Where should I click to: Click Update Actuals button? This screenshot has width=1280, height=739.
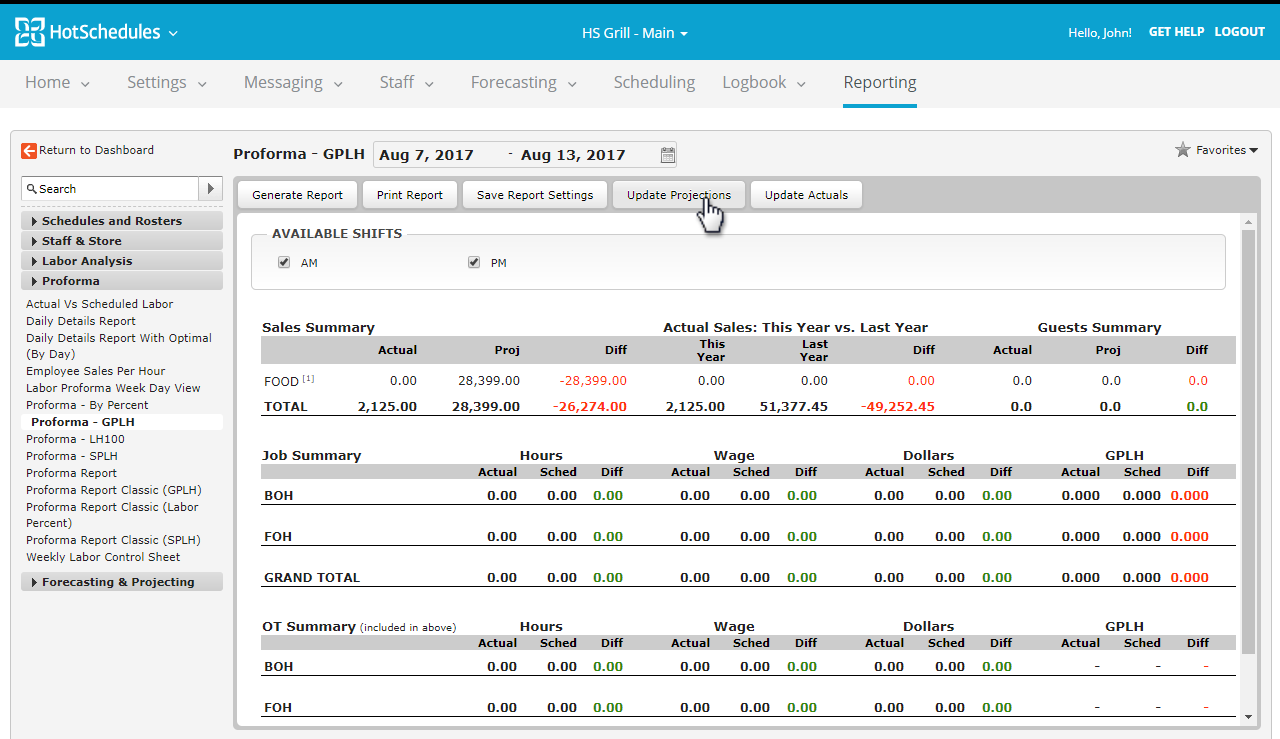[x=806, y=195]
